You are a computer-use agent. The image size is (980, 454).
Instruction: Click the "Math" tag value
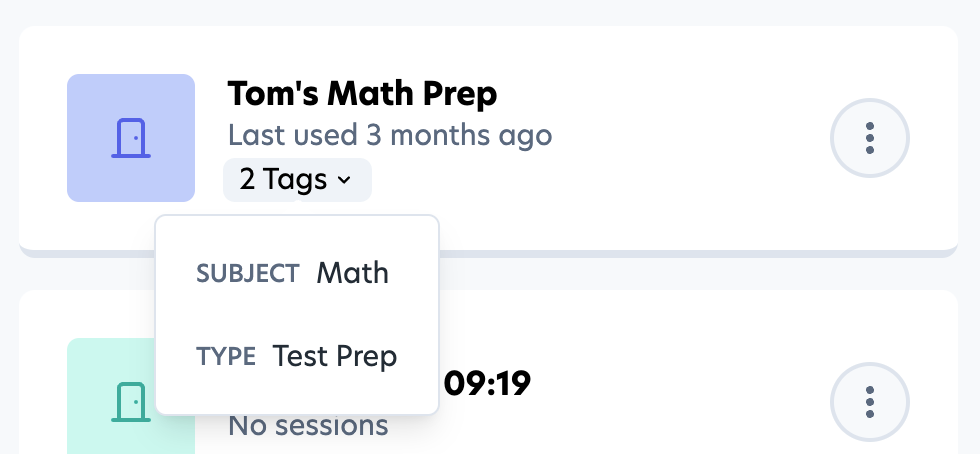pos(352,273)
